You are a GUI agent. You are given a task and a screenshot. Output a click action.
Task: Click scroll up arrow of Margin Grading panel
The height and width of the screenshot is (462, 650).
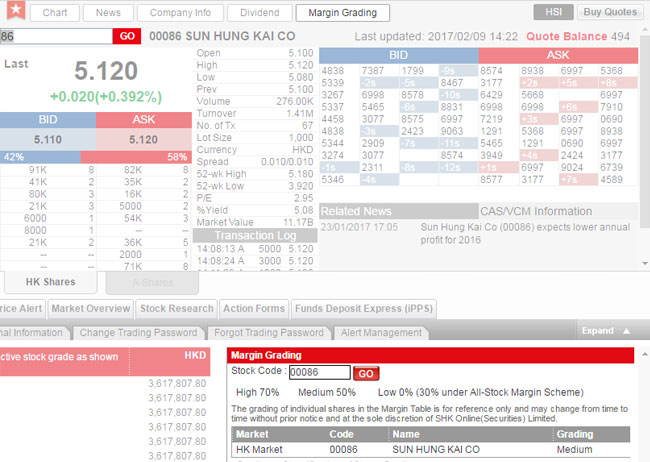(x=645, y=354)
